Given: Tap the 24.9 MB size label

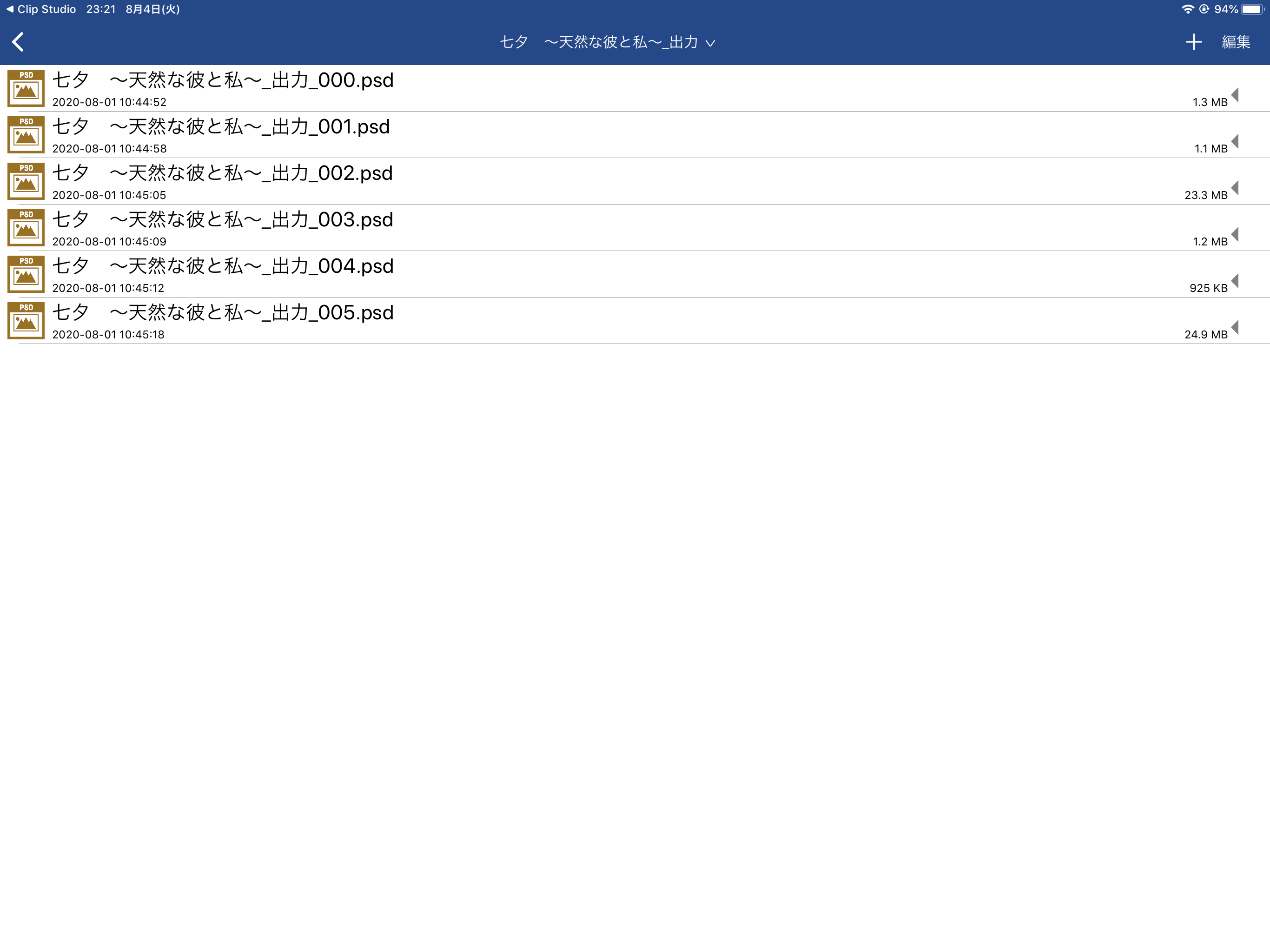Looking at the screenshot, I should click(1206, 335).
